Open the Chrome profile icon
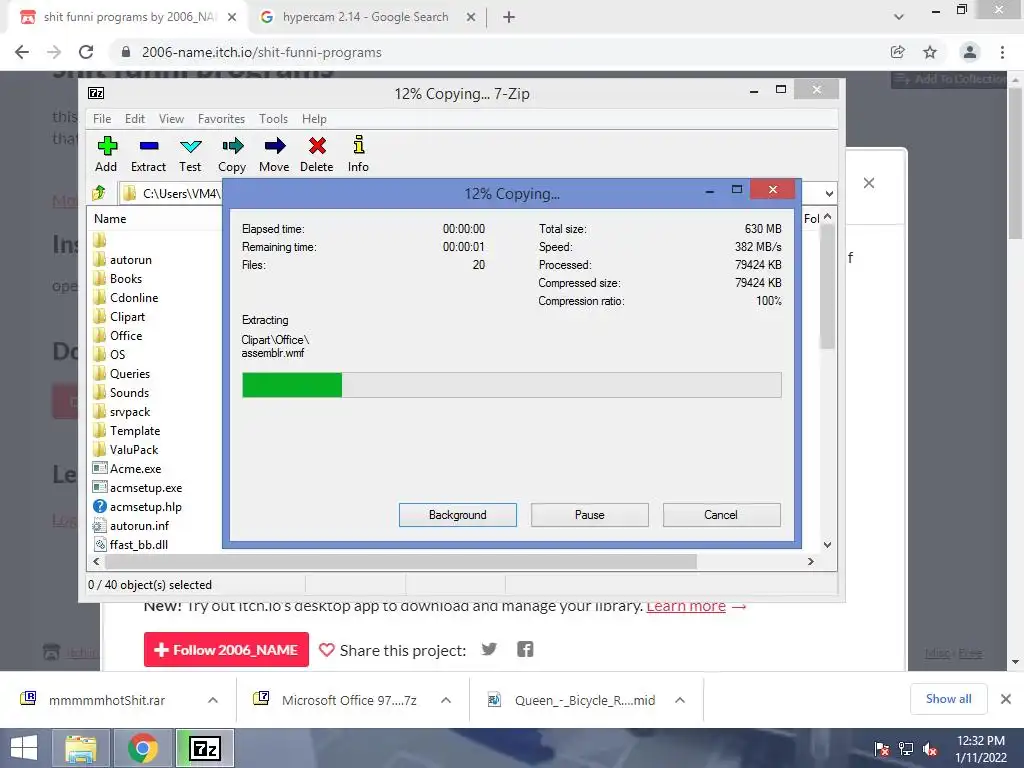Viewport: 1024px width, 768px height. tap(970, 52)
